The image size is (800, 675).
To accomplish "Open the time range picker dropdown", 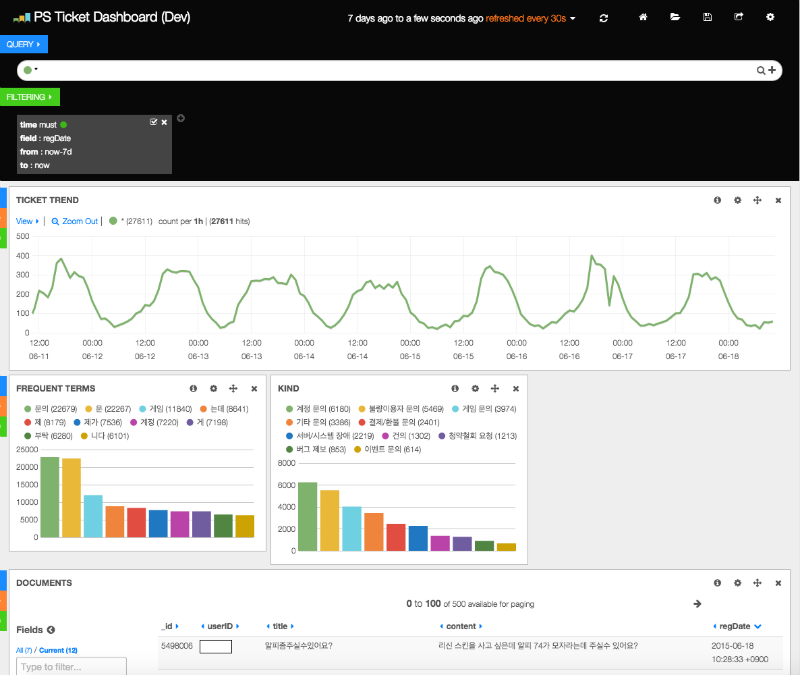I will click(x=460, y=19).
